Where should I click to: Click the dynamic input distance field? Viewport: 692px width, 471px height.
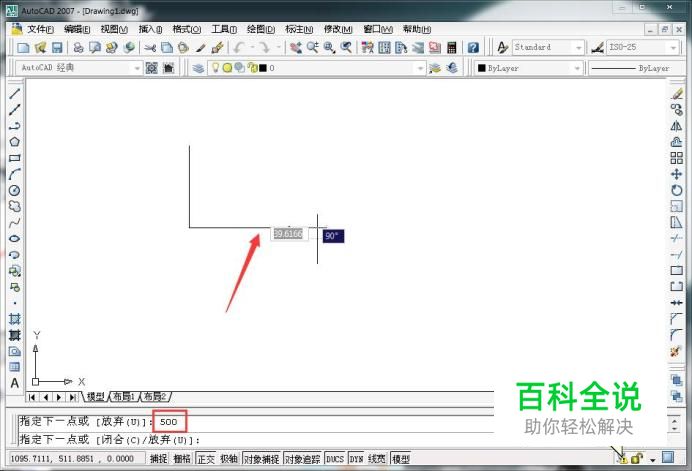pos(288,234)
